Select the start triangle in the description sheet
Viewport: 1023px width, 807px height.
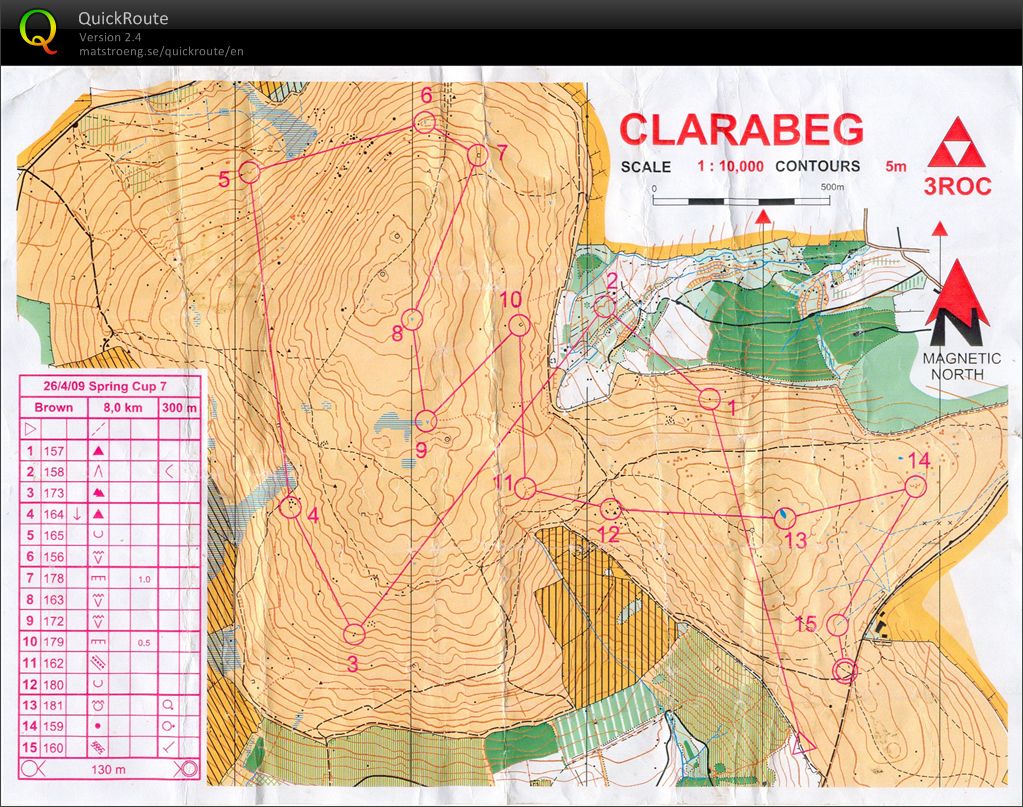(x=30, y=429)
